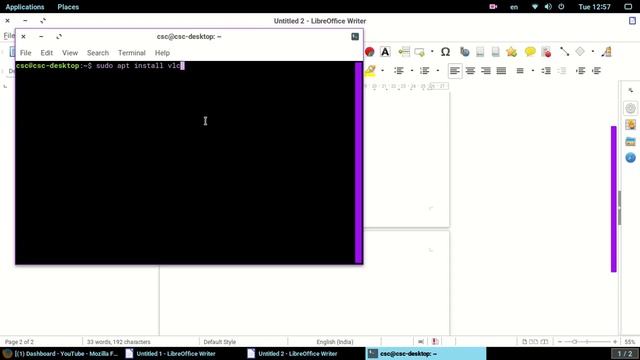Click the Insert Hyperlink globe icon
The height and width of the screenshot is (360, 640).
tap(464, 52)
